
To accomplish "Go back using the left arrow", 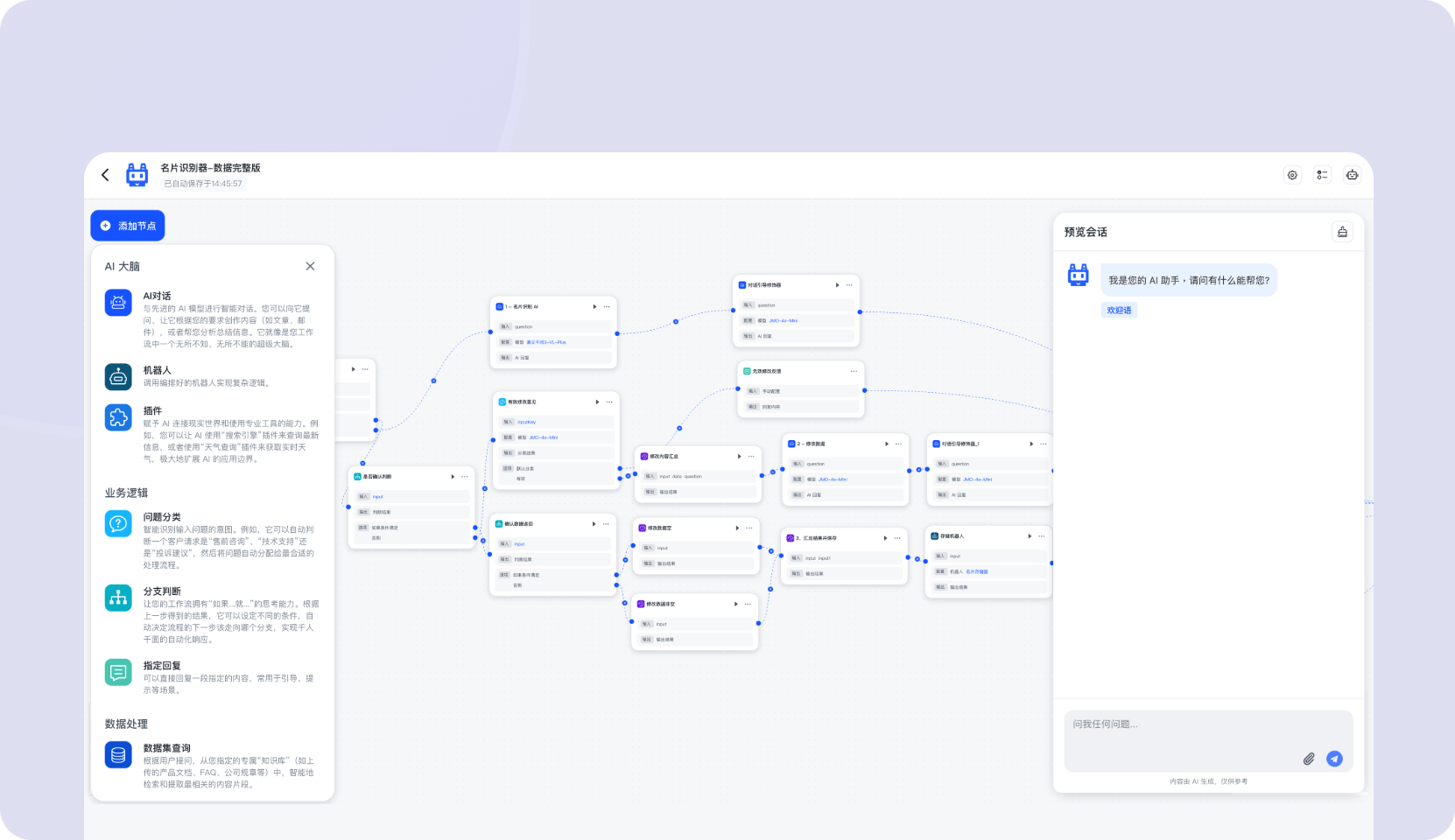I will [x=105, y=175].
